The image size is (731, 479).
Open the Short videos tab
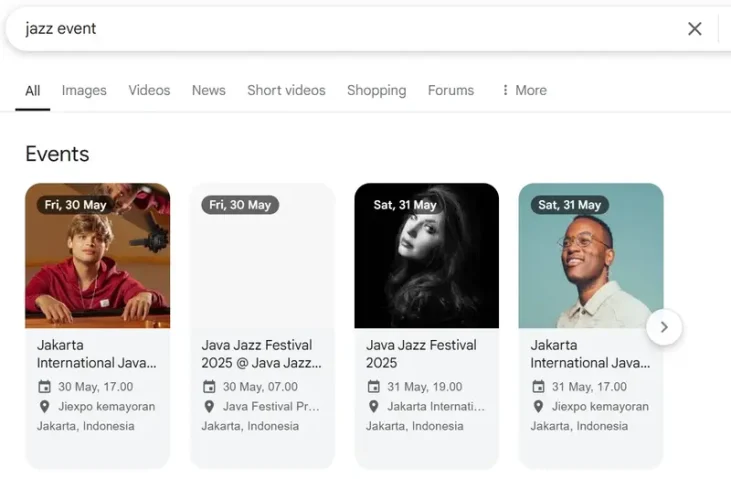click(x=286, y=90)
